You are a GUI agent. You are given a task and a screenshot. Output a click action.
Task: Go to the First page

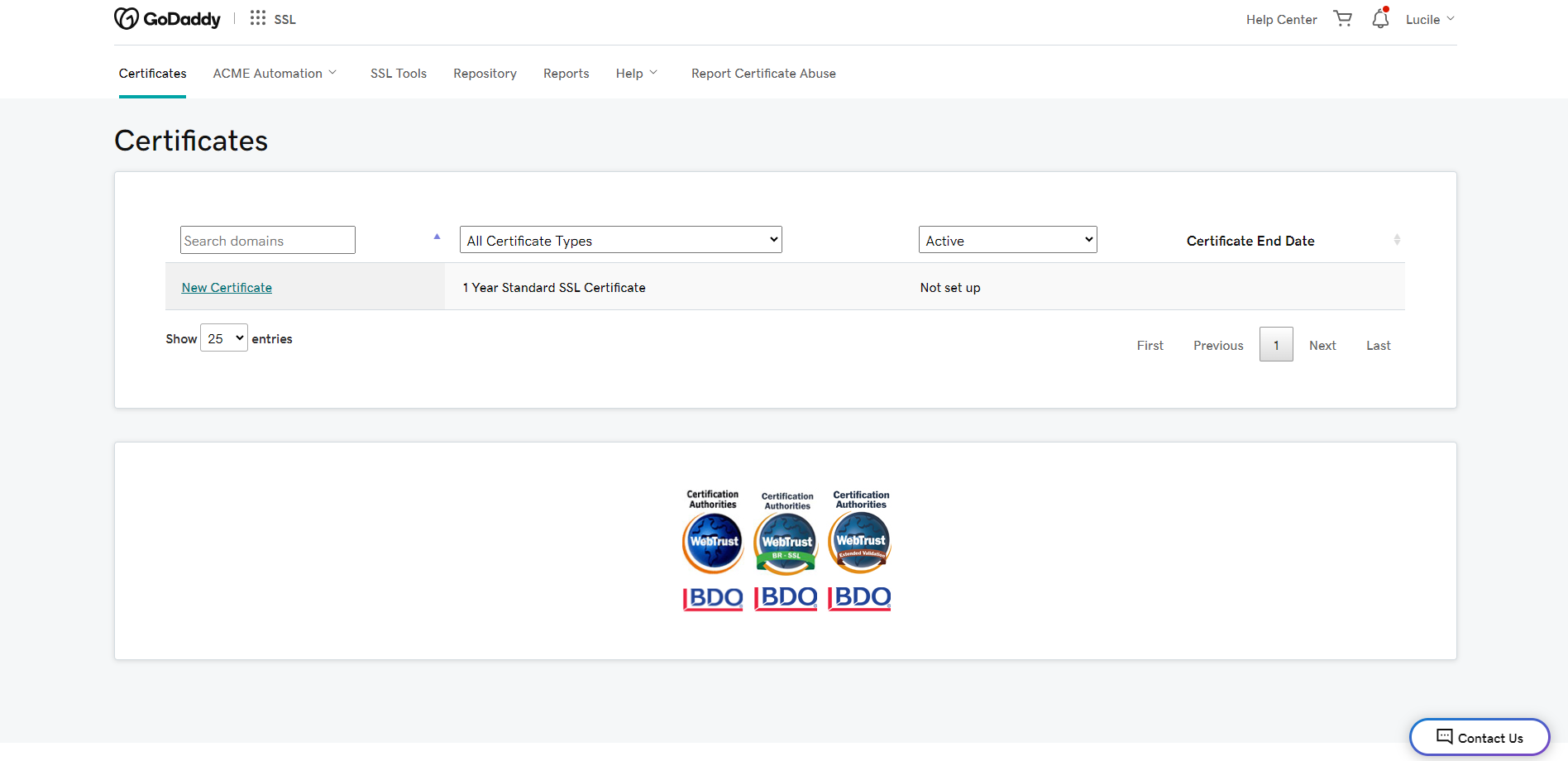[1150, 345]
